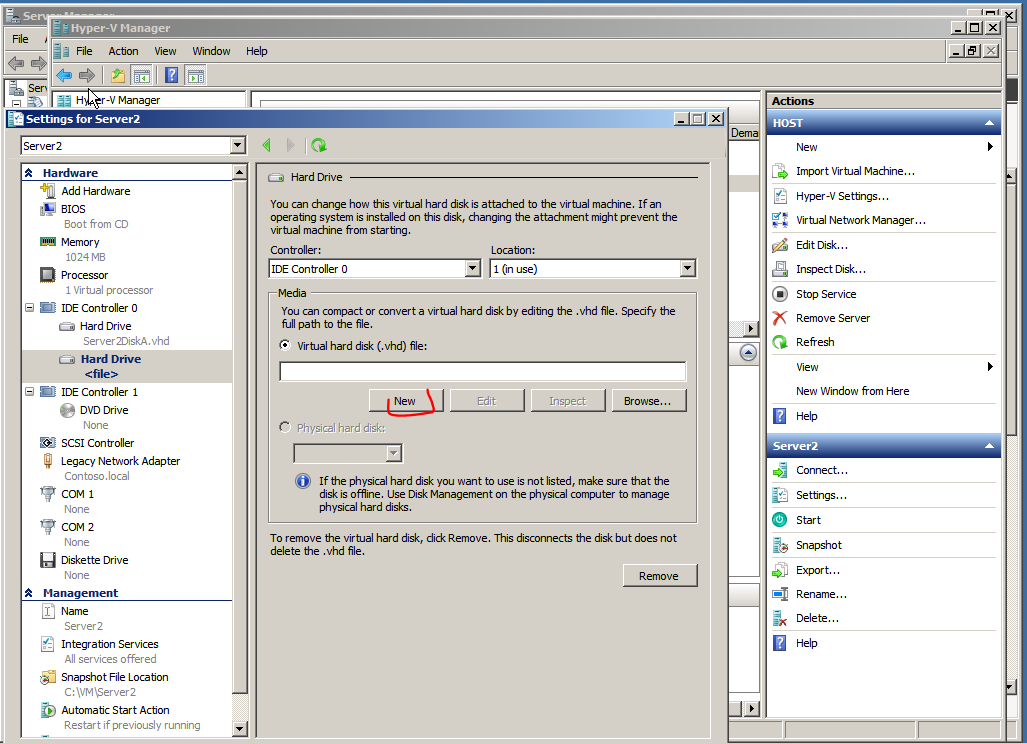Expand the View submenu in Actions pane
This screenshot has height=744, width=1027.
click(990, 367)
